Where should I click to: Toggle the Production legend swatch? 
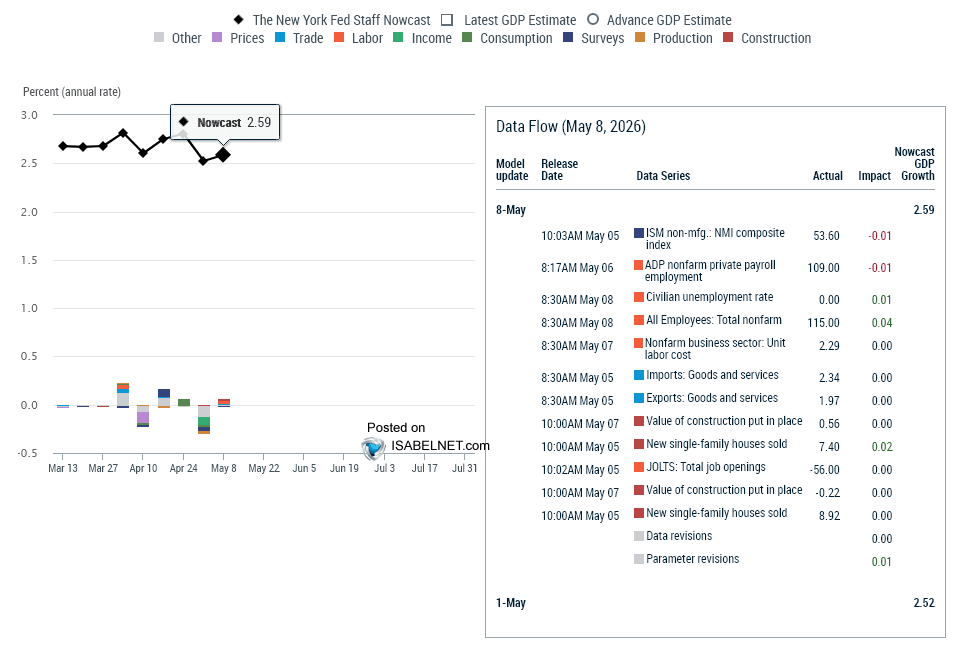(x=640, y=38)
